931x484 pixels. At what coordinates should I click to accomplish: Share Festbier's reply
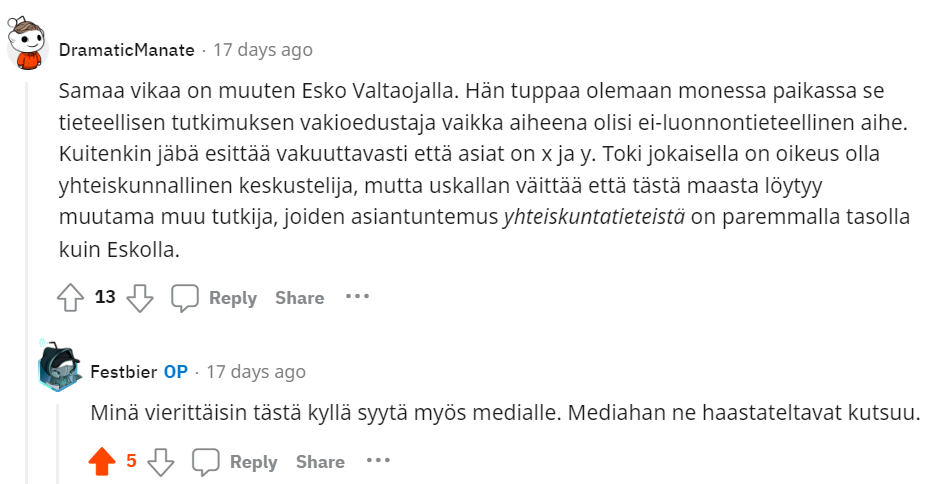pos(320,462)
